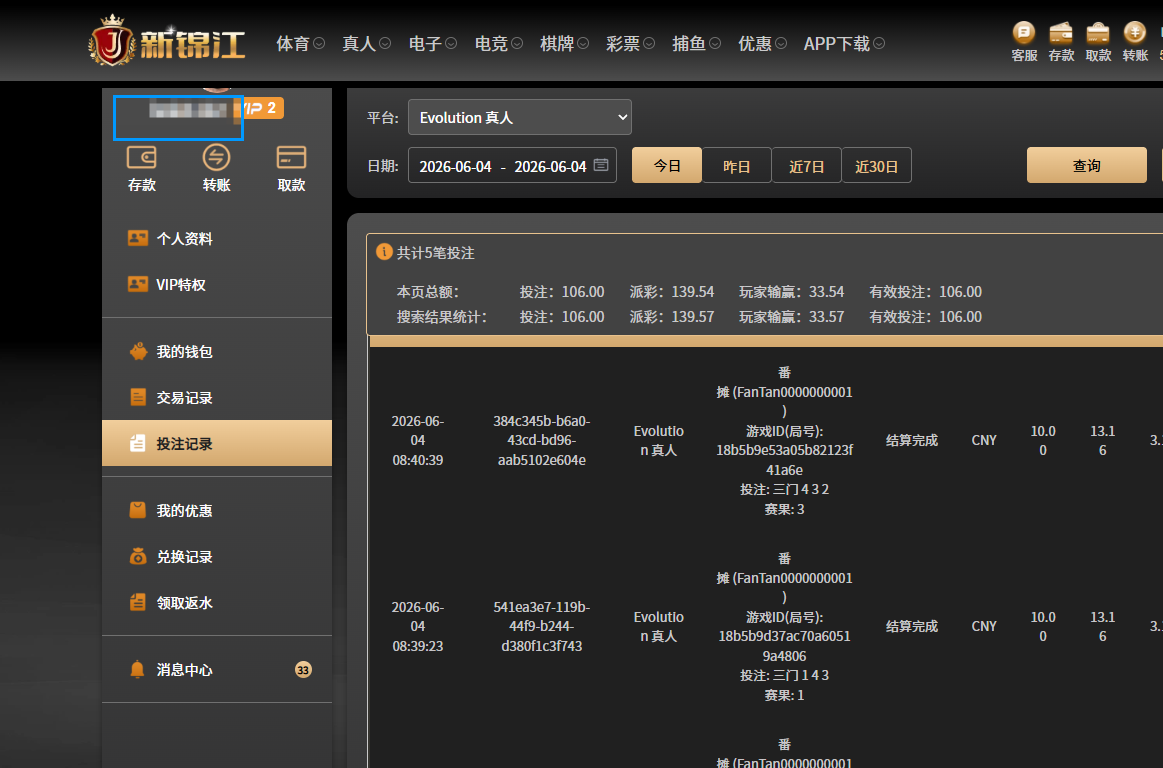Click the 33 unread messages badge
The width and height of the screenshot is (1163, 768).
pos(303,670)
